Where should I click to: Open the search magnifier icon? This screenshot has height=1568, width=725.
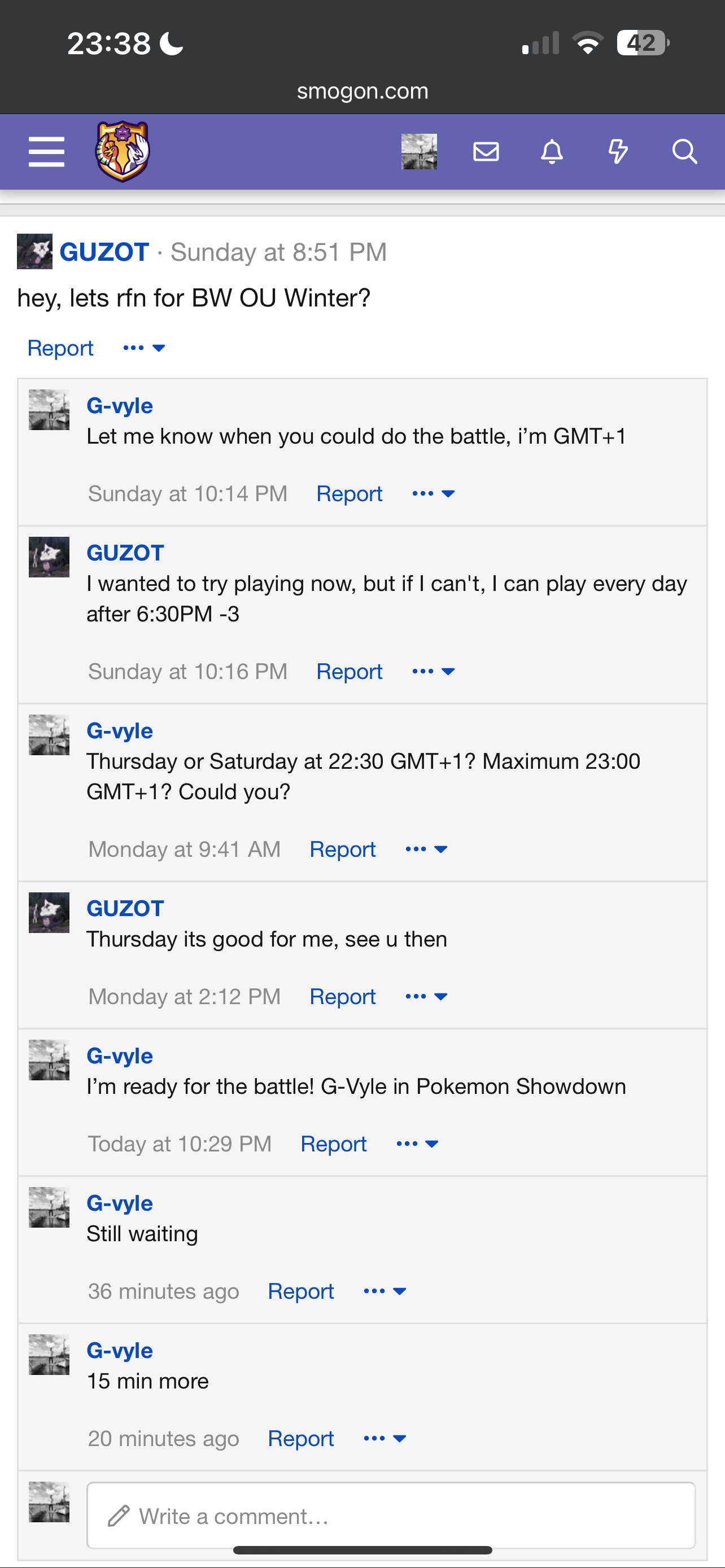684,152
